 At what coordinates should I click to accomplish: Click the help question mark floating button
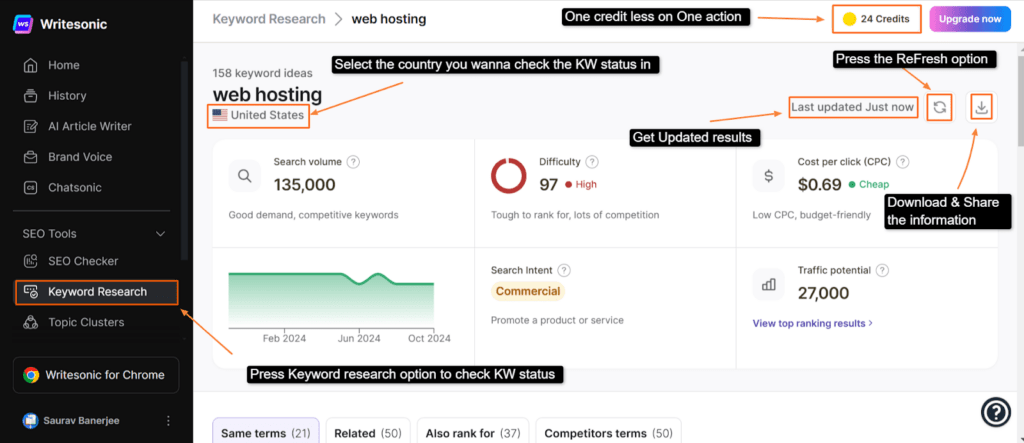(x=996, y=412)
